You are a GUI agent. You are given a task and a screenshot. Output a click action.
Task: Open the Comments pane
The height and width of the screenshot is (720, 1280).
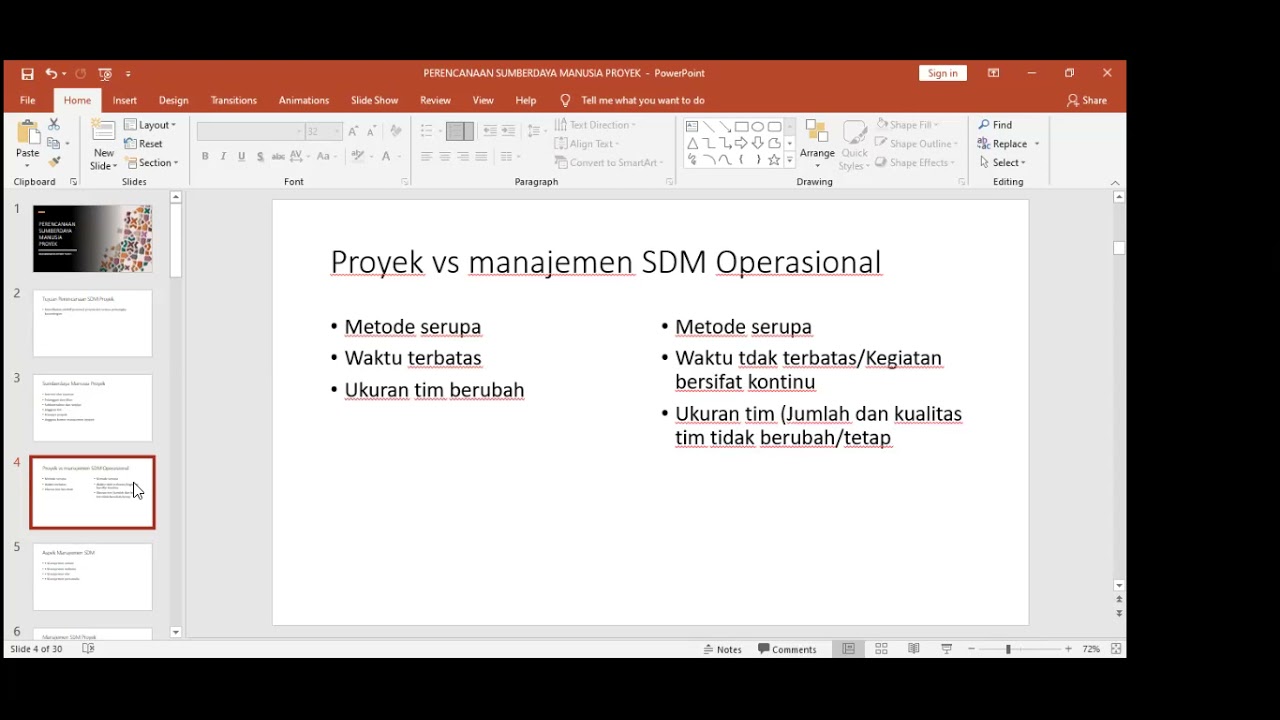788,649
